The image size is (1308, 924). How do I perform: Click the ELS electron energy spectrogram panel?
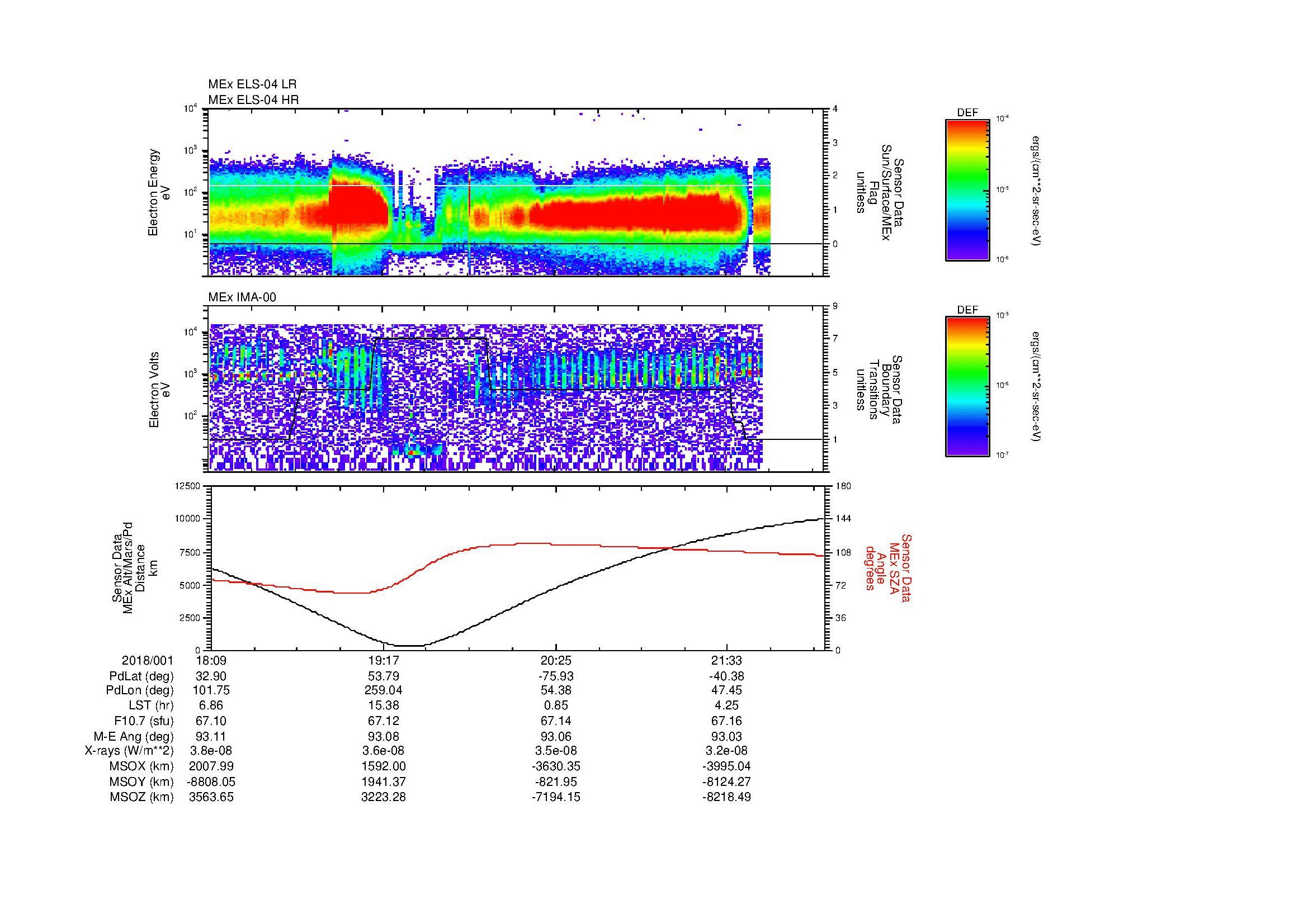click(516, 192)
